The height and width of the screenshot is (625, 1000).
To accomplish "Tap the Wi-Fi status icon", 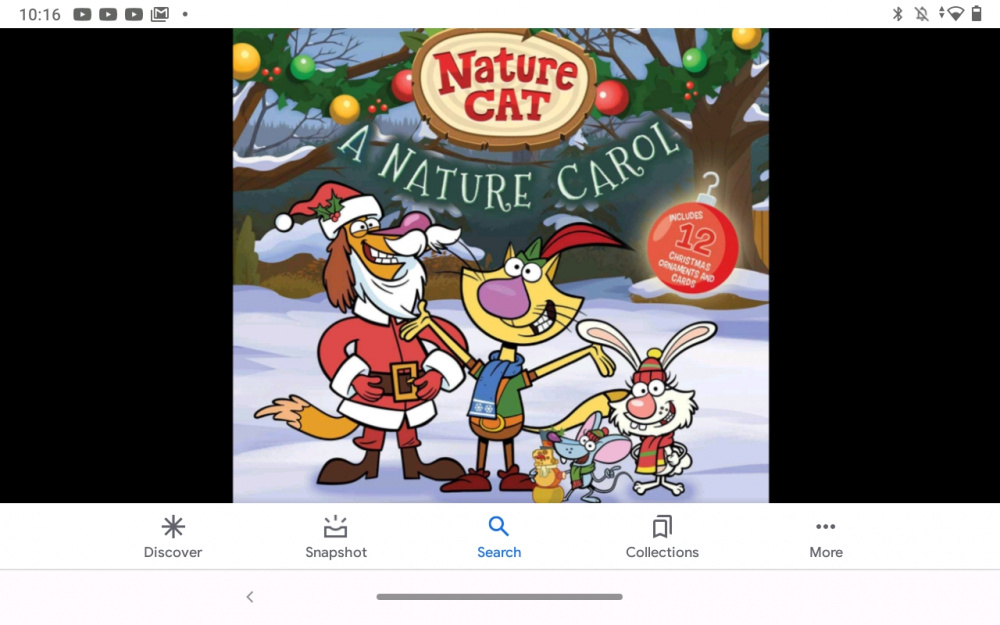I will click(955, 13).
